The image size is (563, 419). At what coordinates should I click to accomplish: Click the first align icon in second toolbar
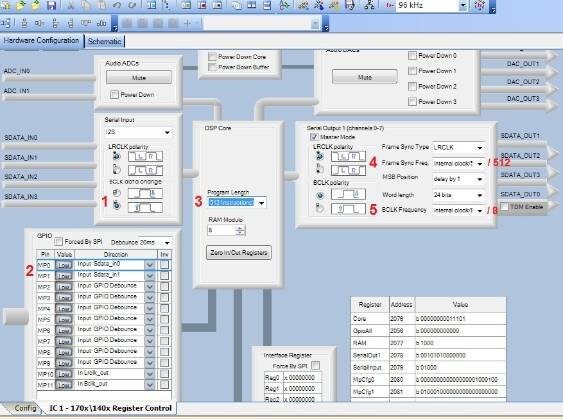6,23
